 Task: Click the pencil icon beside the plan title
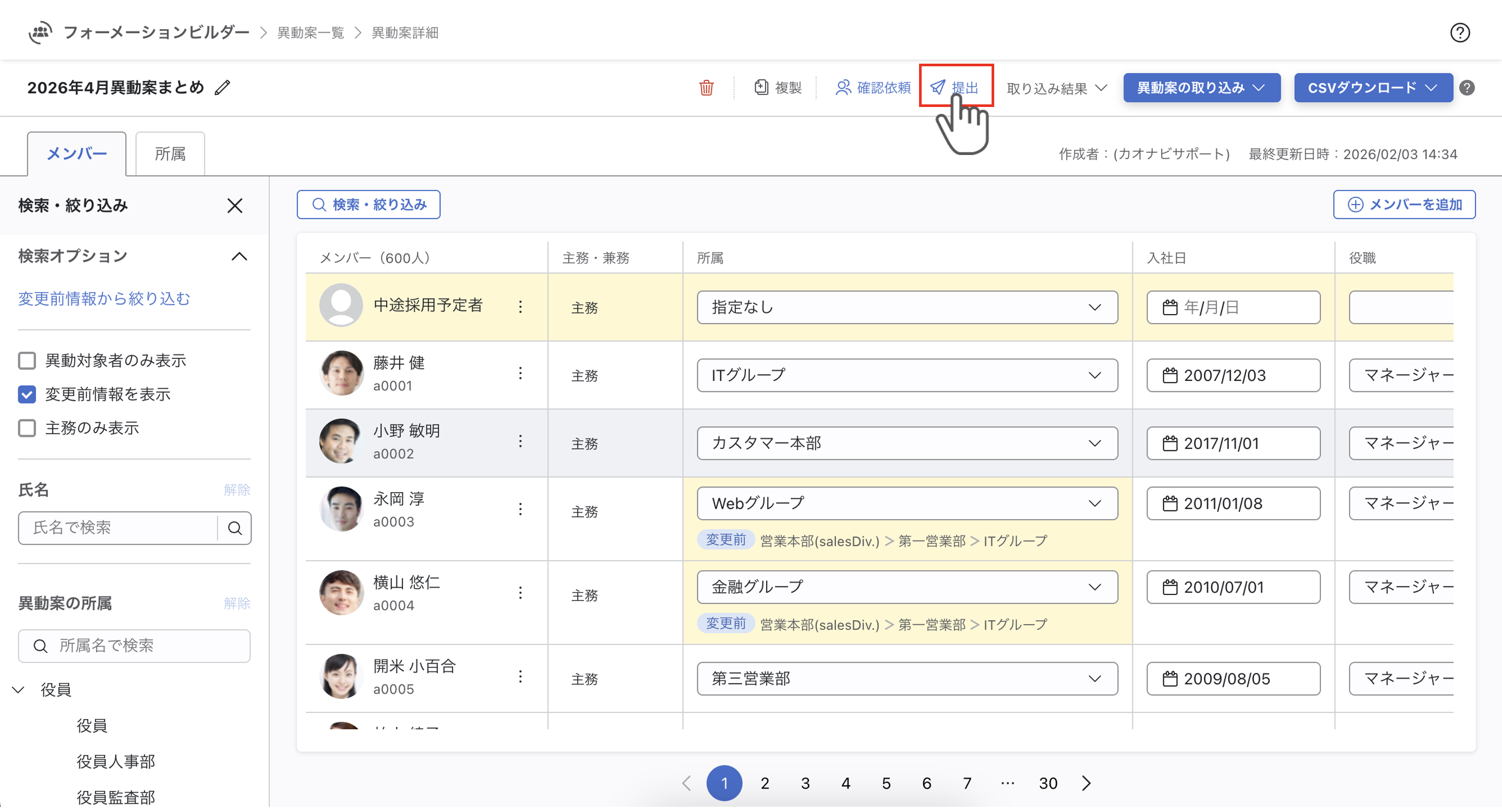pos(222,88)
